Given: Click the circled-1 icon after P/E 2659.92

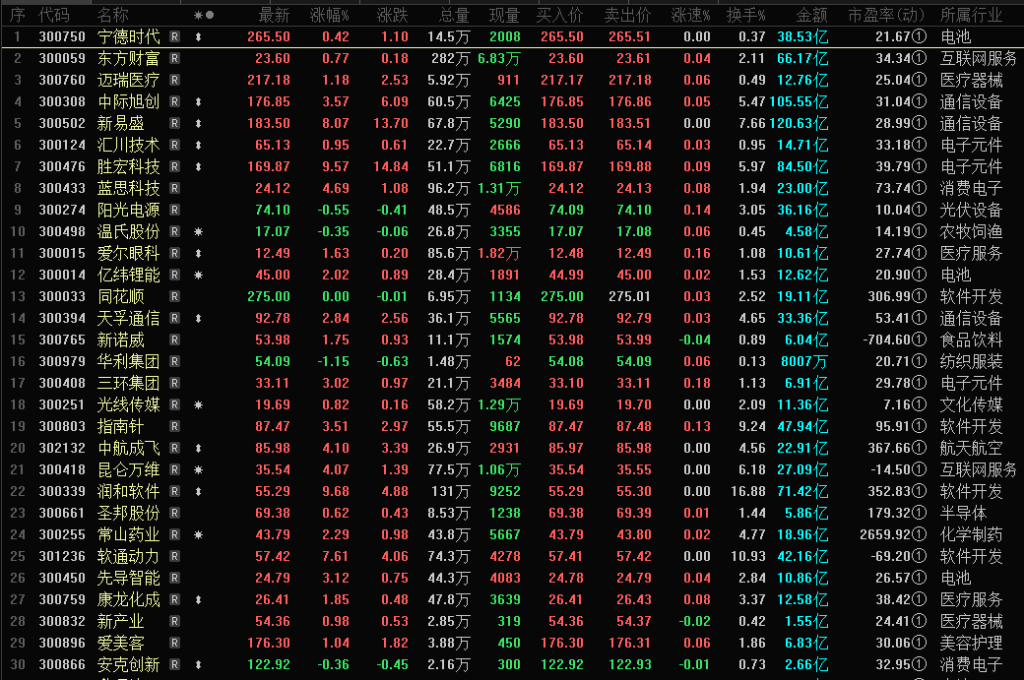Looking at the screenshot, I should coord(920,535).
